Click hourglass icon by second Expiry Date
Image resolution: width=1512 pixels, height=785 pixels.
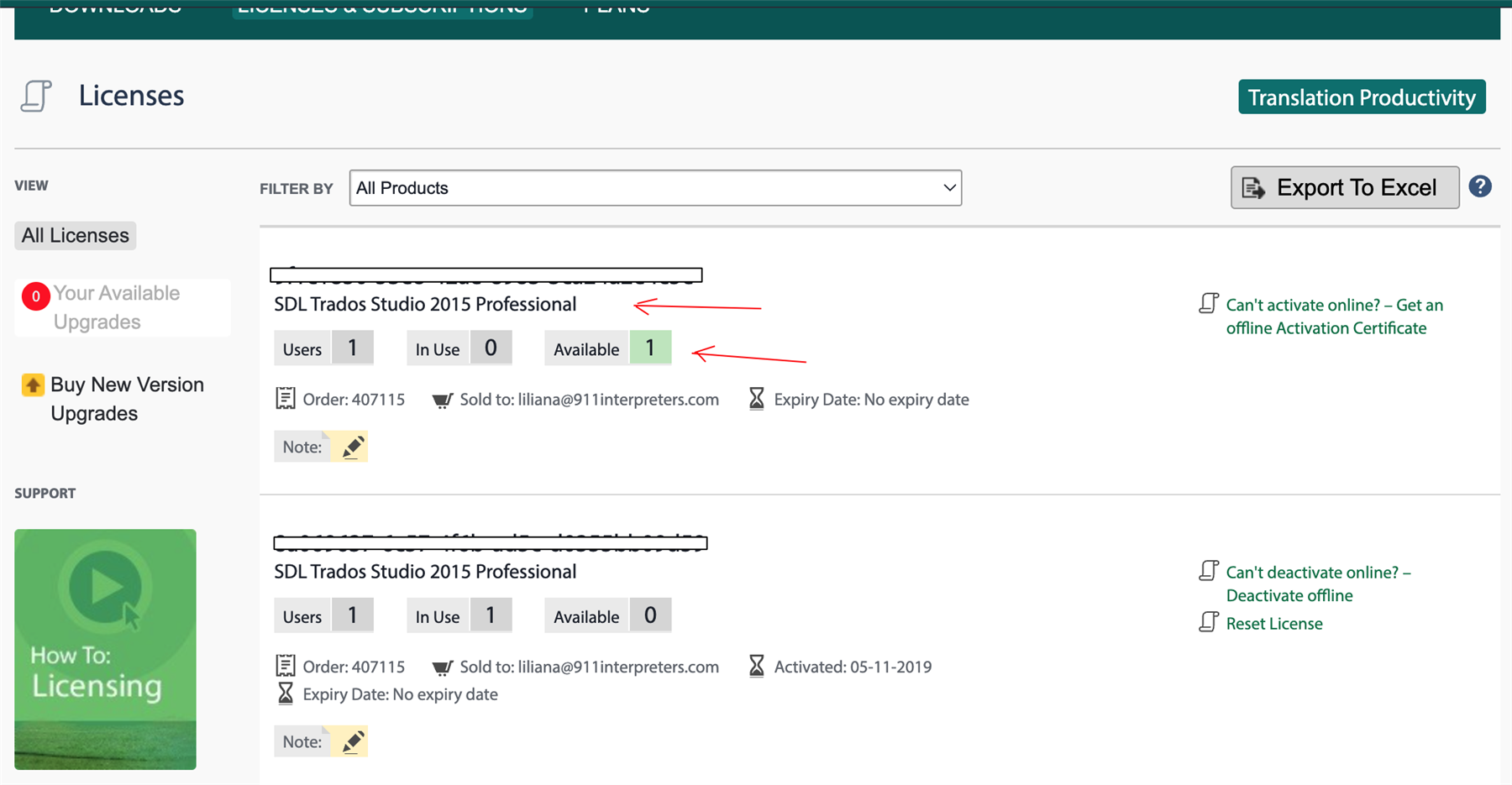286,694
